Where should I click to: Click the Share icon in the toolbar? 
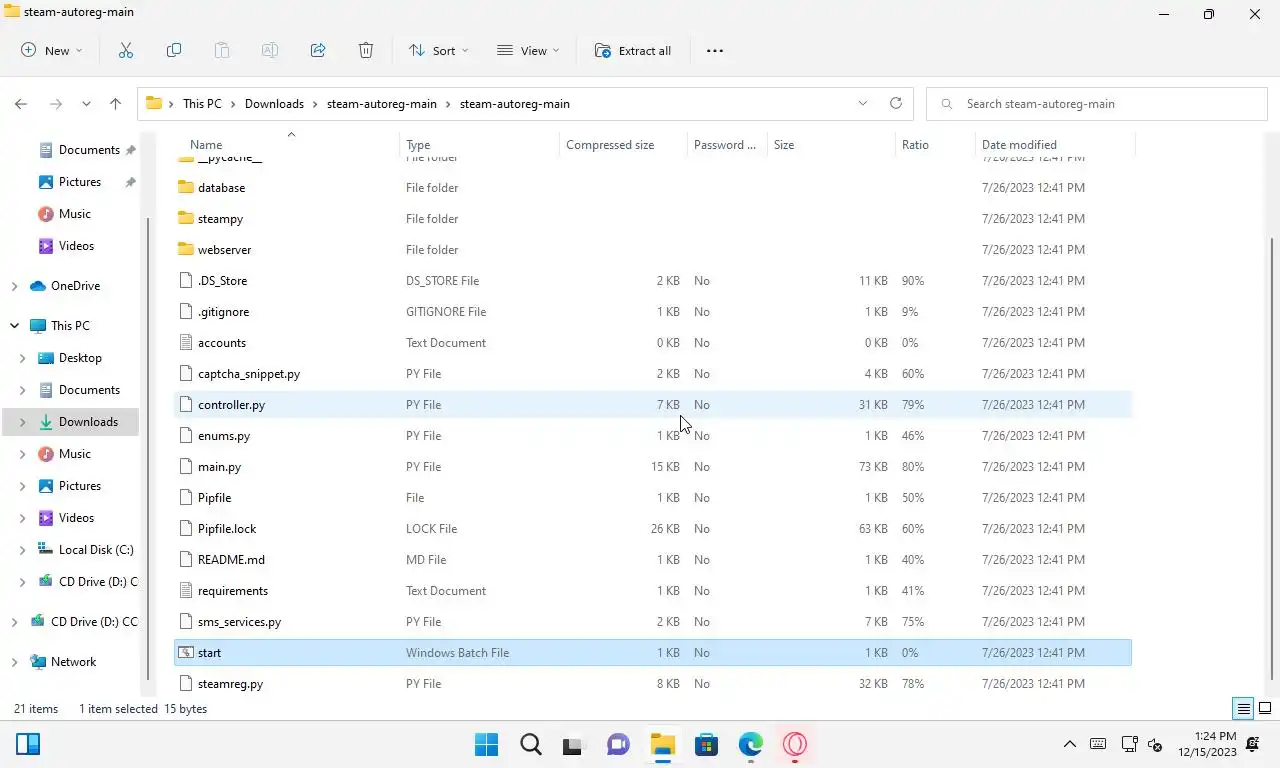click(318, 50)
